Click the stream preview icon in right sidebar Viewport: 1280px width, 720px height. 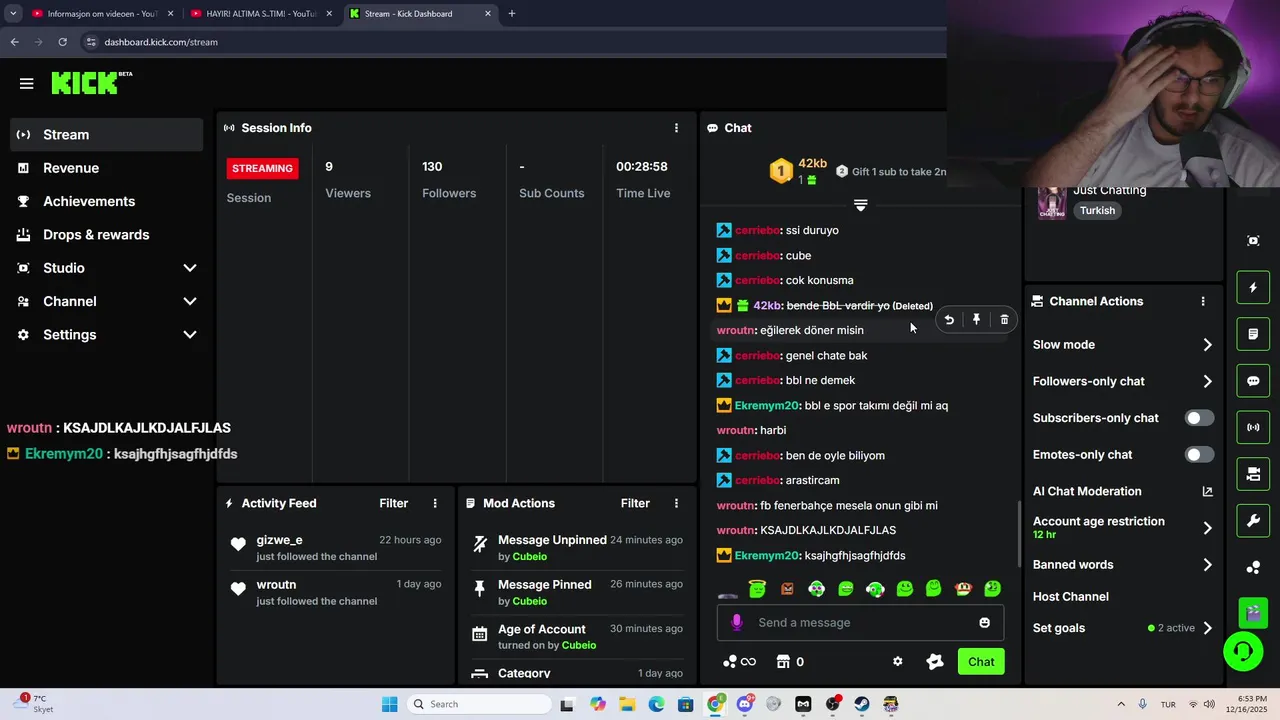[1253, 241]
